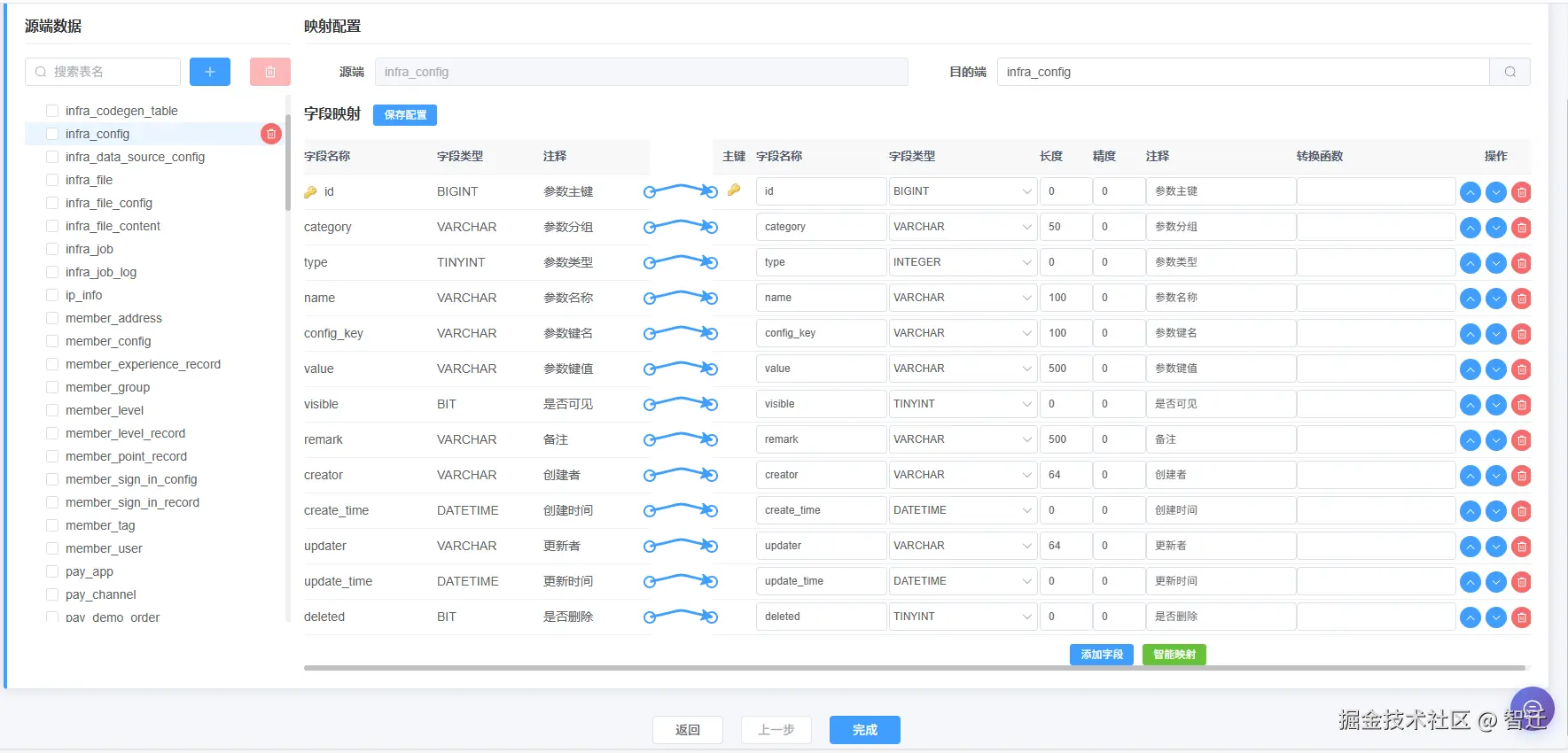Click the config_key destination field name input
This screenshot has width=1568, height=753.
coord(821,333)
